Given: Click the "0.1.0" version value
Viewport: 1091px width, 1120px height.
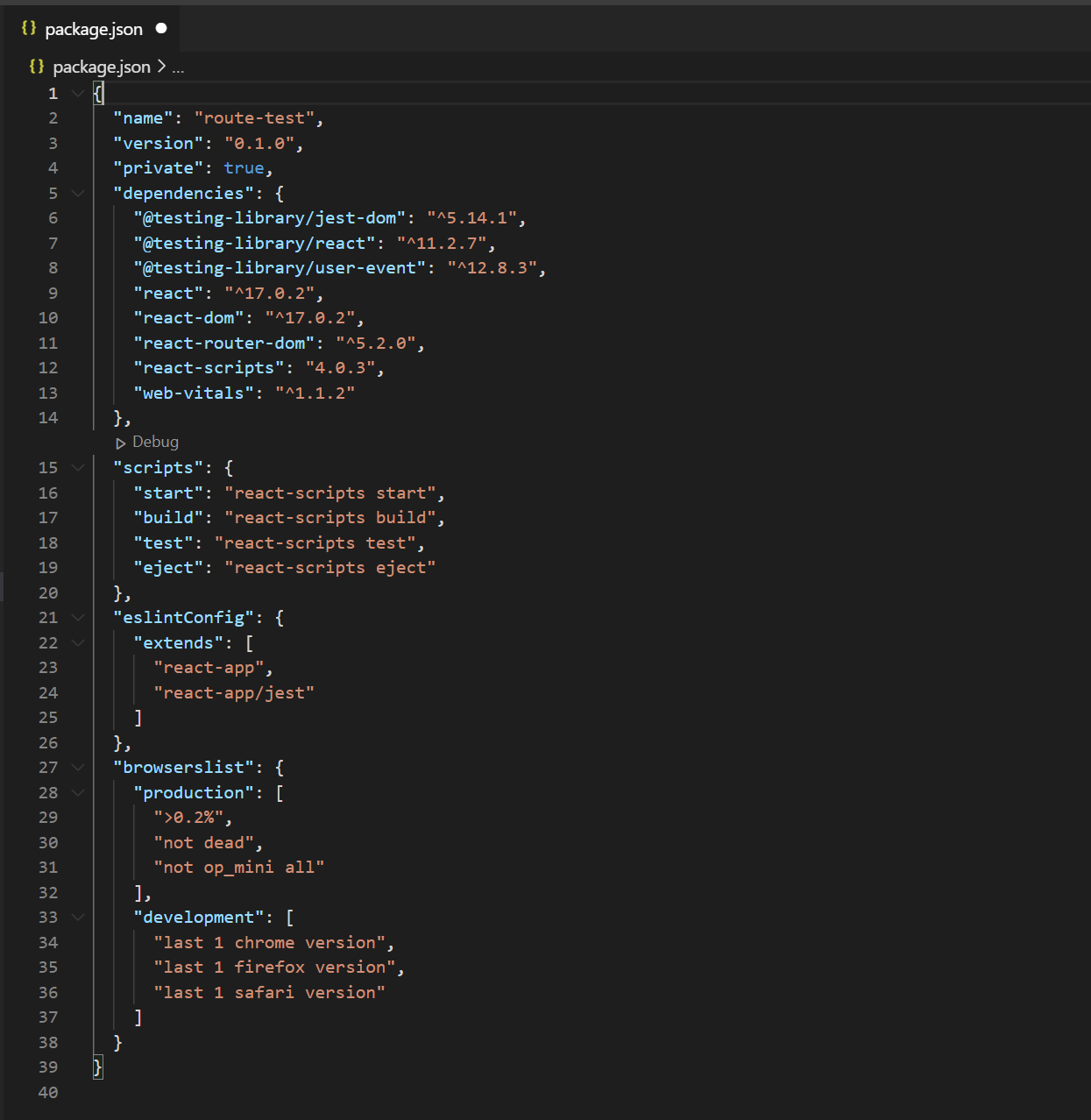Looking at the screenshot, I should 259,144.
